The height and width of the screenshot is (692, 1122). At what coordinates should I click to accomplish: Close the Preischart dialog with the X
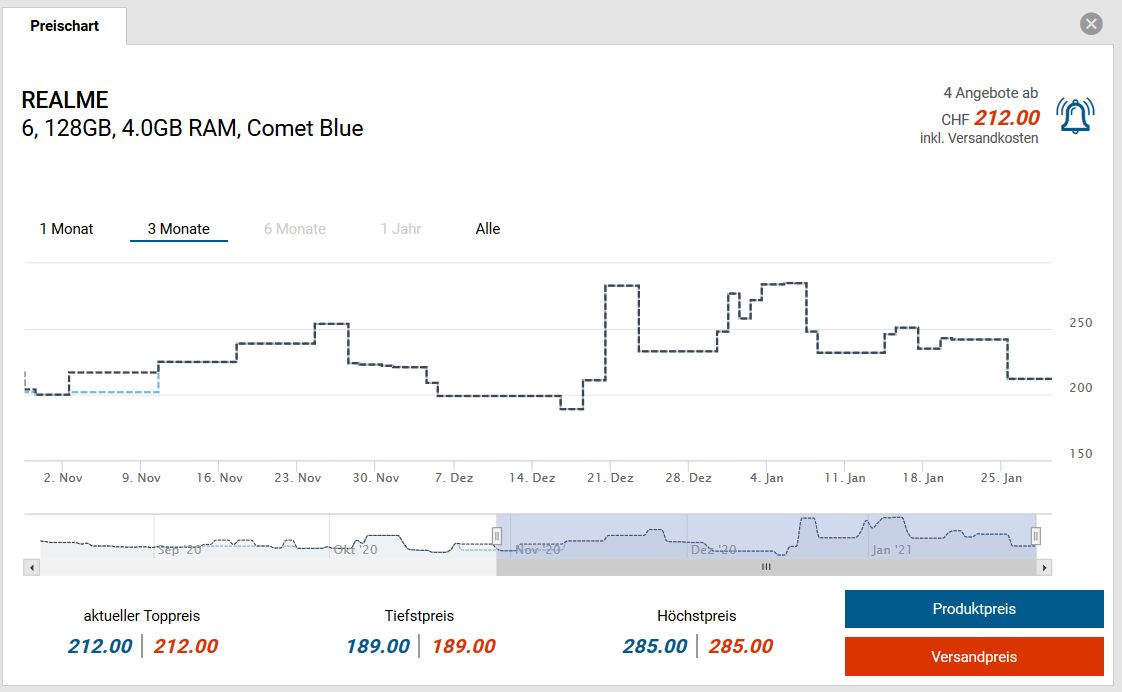click(1091, 24)
